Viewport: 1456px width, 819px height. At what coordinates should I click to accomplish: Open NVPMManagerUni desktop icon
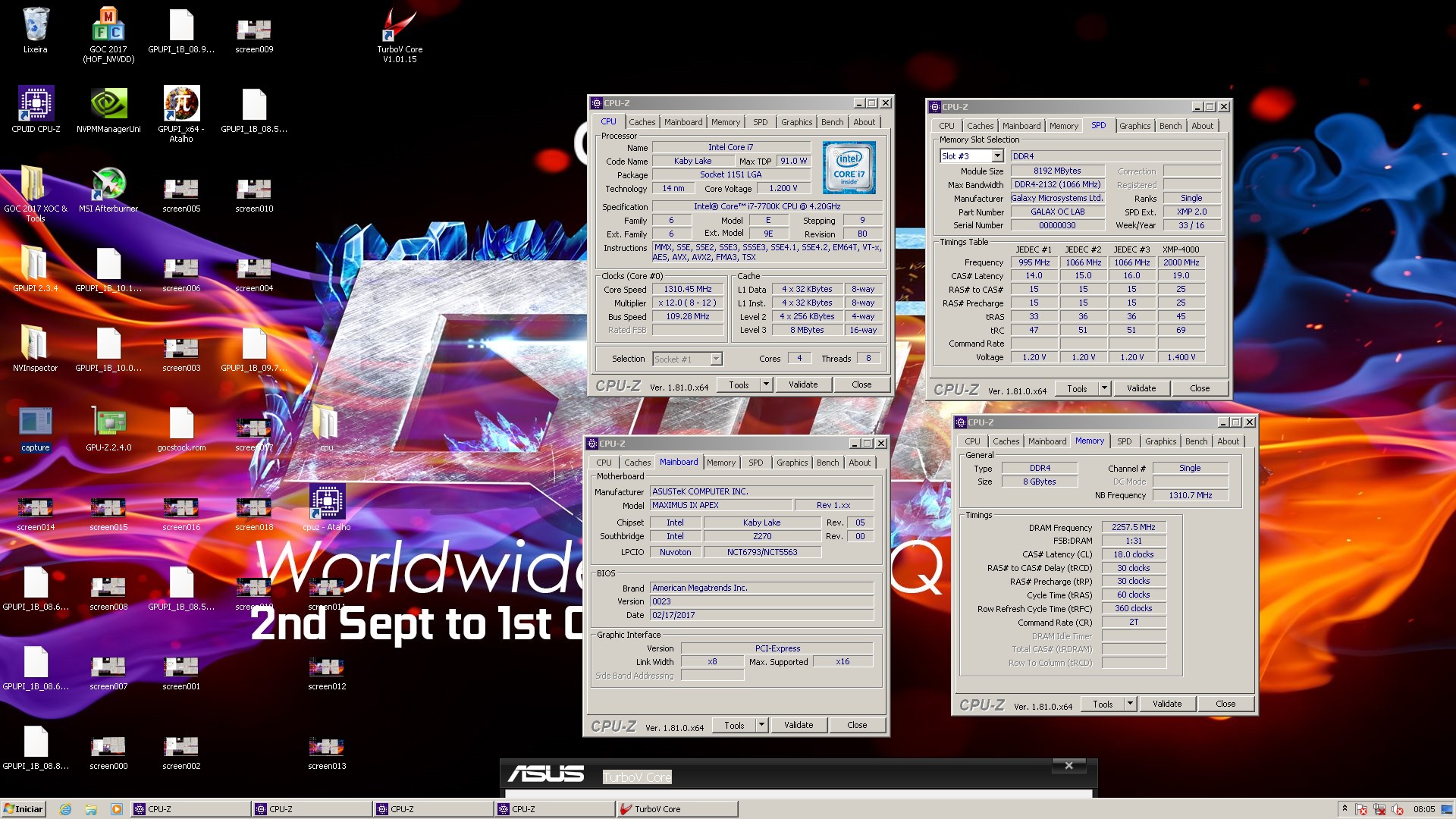108,110
